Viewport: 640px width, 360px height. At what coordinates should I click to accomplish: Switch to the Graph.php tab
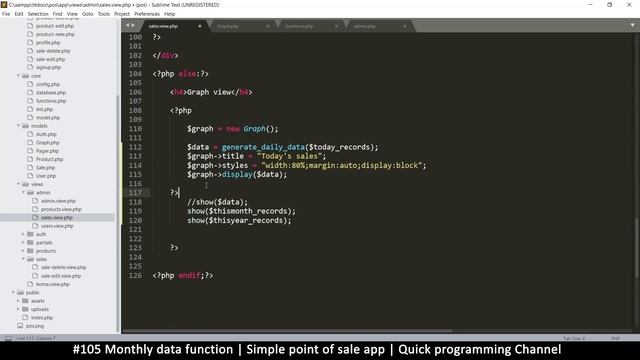228,26
